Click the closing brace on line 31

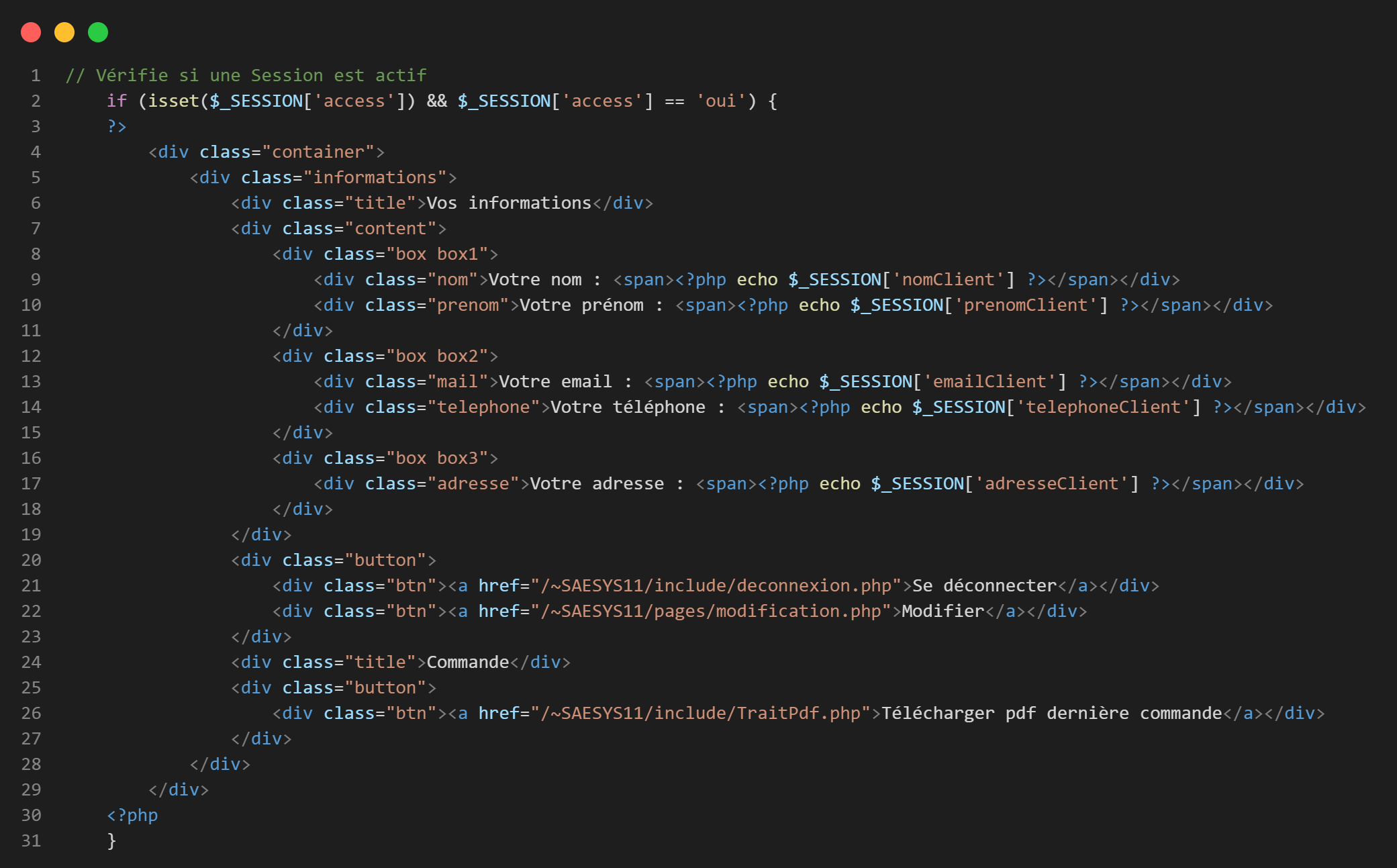[x=111, y=840]
